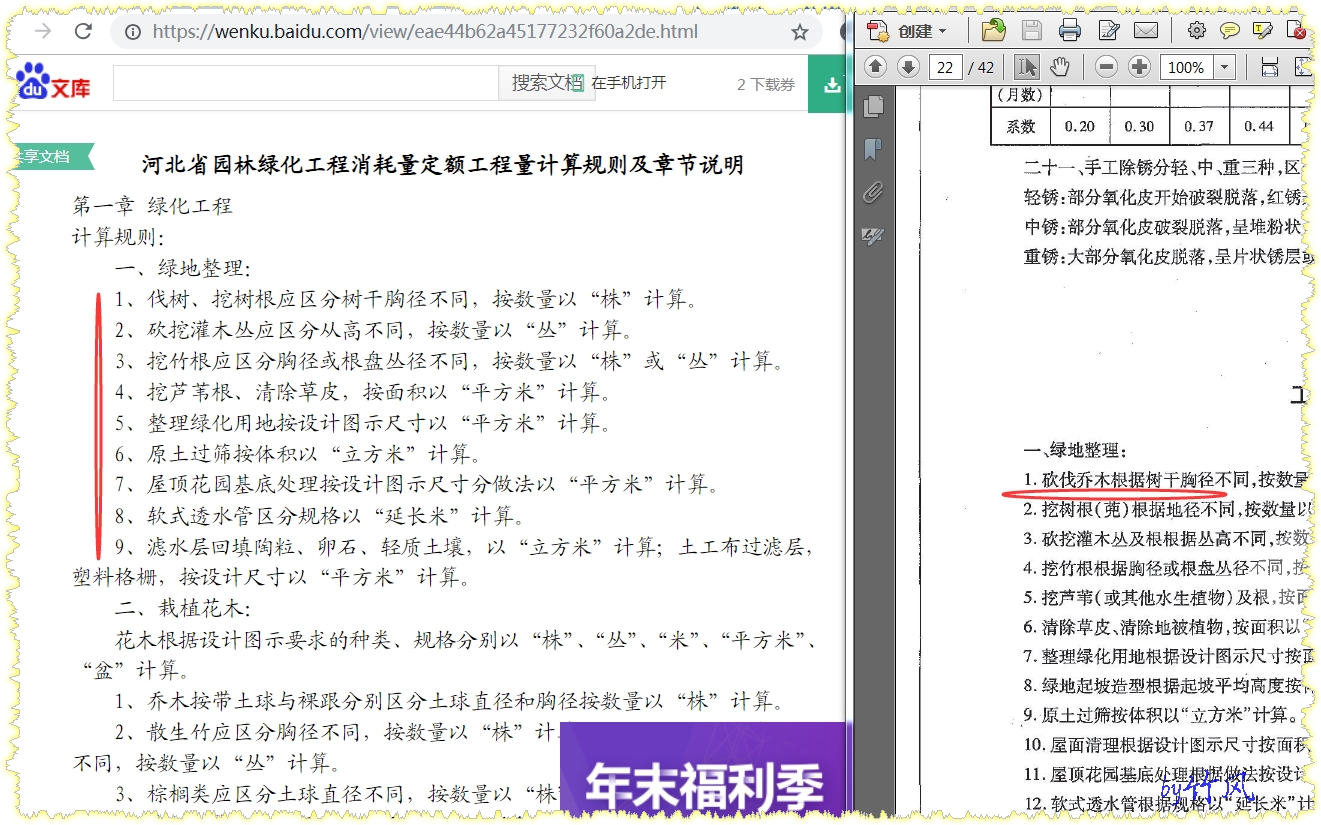Image resolution: width=1321 pixels, height=825 pixels.
Task: Select the text selection cursor tool
Action: click(1026, 67)
